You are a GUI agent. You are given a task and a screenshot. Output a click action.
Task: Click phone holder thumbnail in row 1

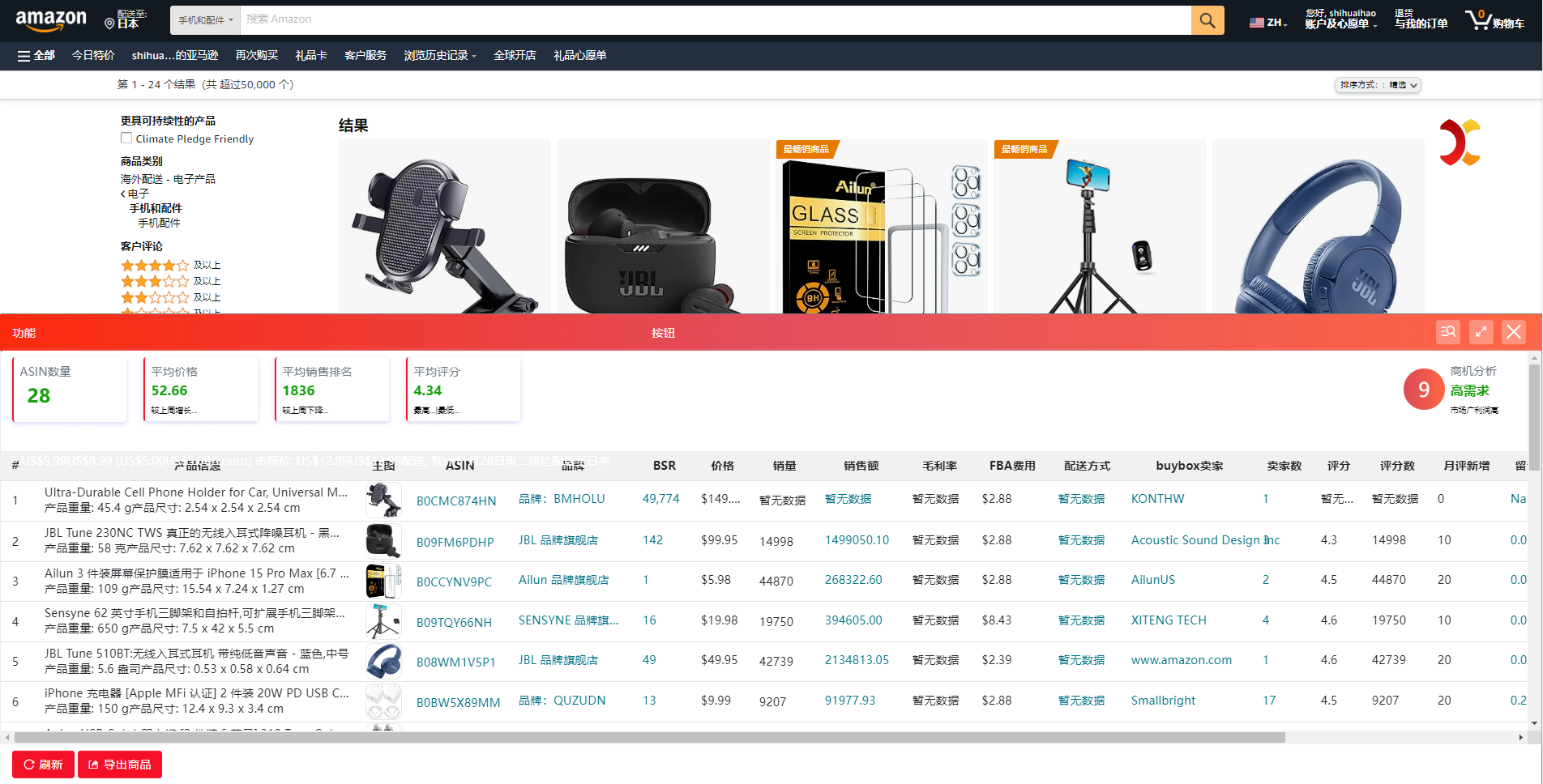[x=383, y=501]
